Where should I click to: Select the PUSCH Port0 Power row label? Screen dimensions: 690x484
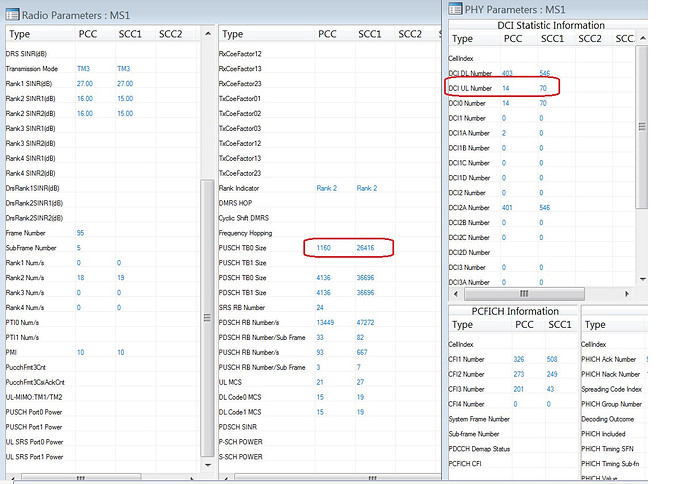coord(34,412)
